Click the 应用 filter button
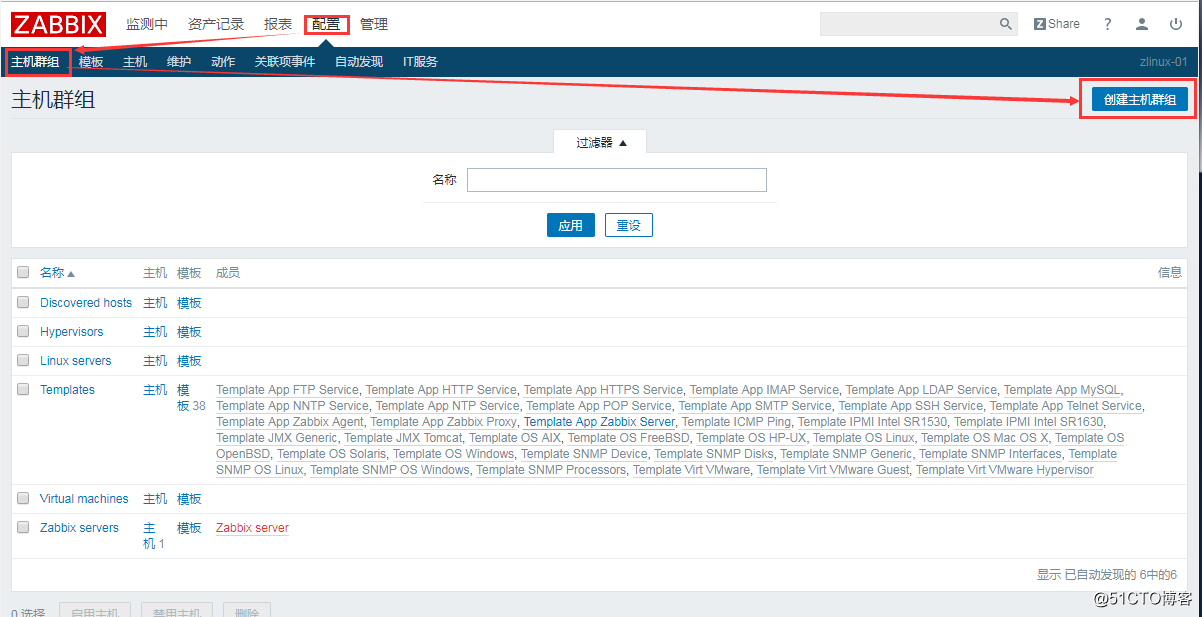The height and width of the screenshot is (617, 1202). click(571, 225)
